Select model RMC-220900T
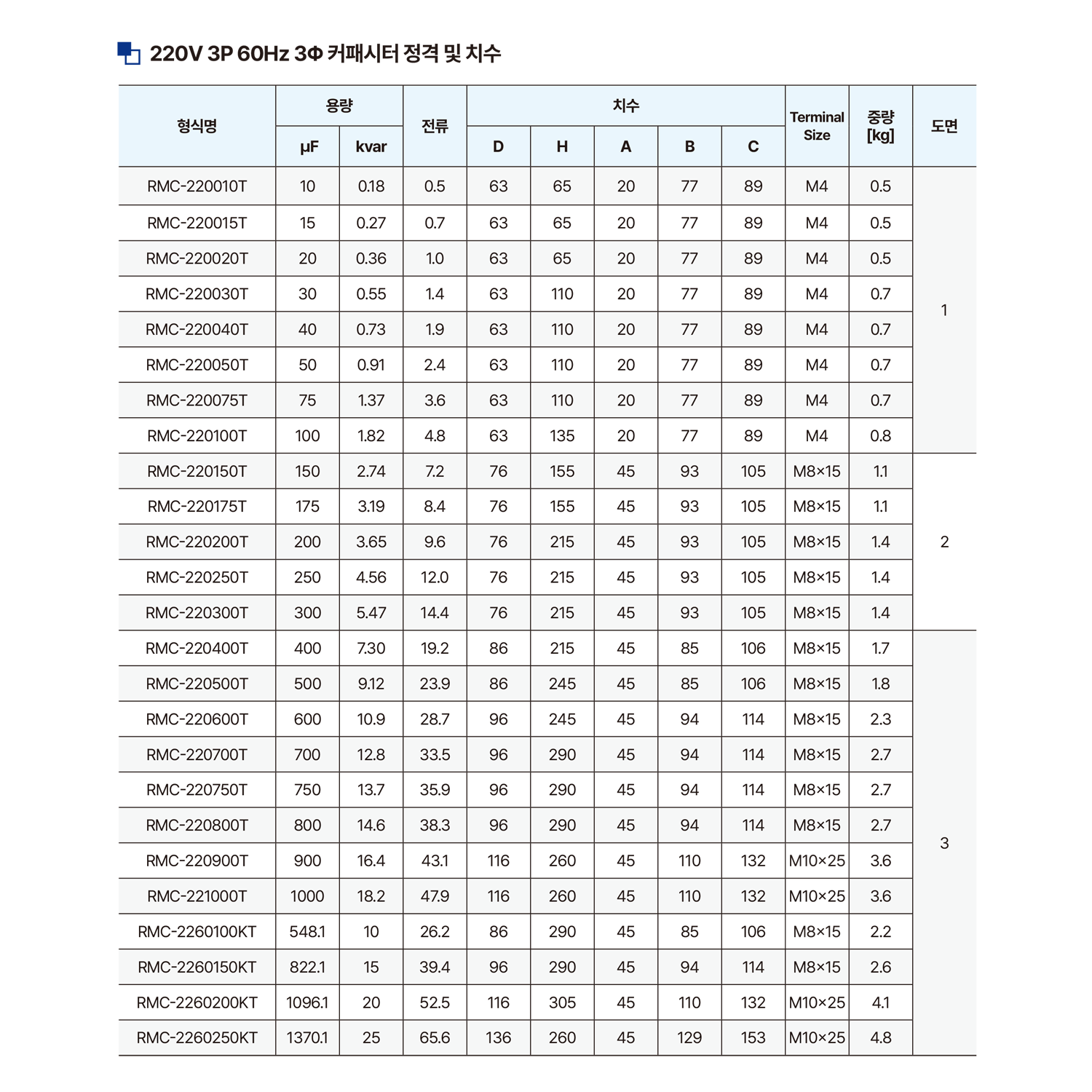Viewport: 1092px width, 1092px height. coord(197,860)
